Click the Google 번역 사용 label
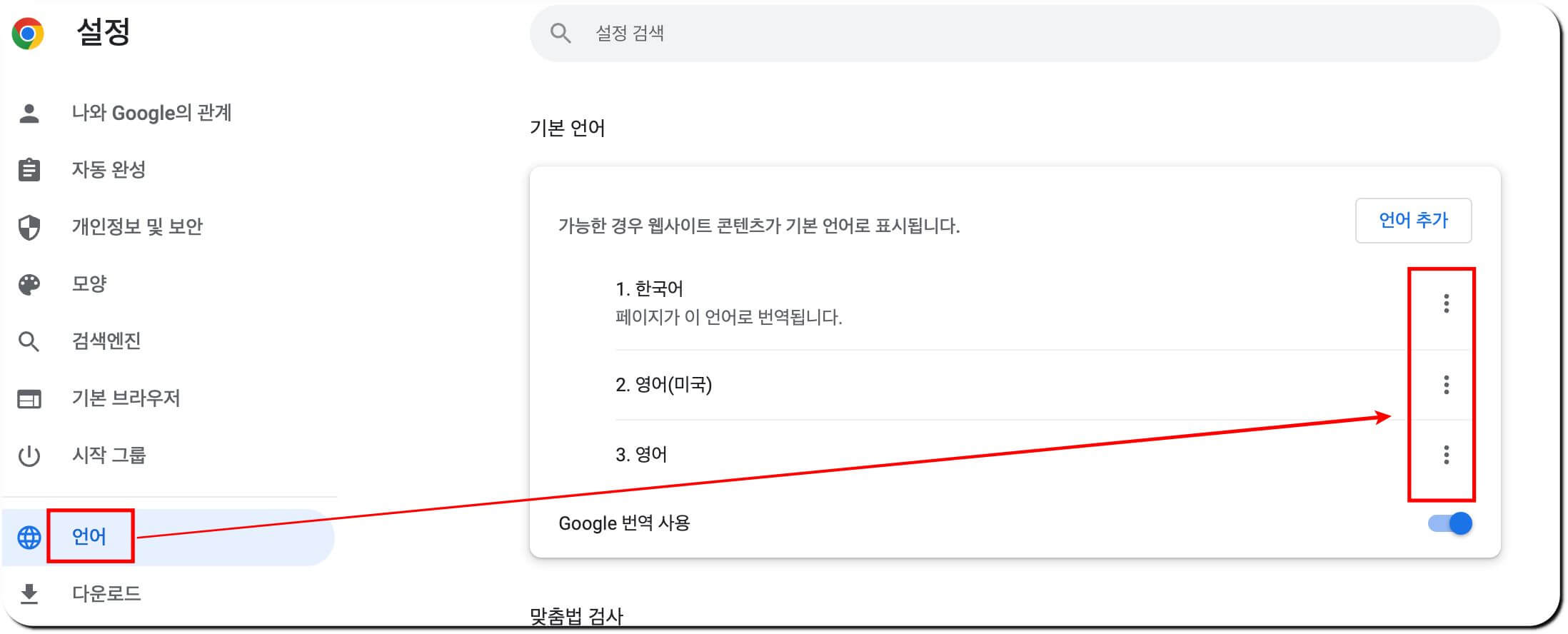Screen dimensions: 1568x634 pos(624,523)
